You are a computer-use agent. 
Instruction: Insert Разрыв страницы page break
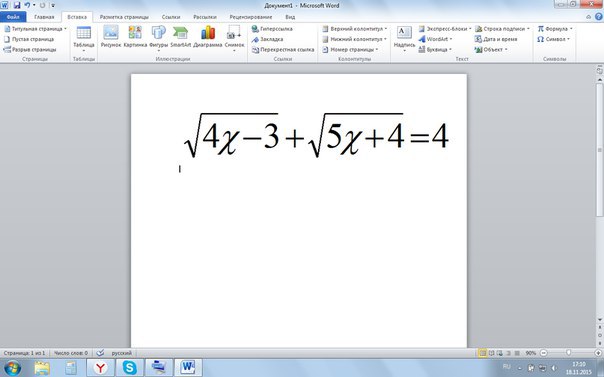pyautogui.click(x=30, y=50)
